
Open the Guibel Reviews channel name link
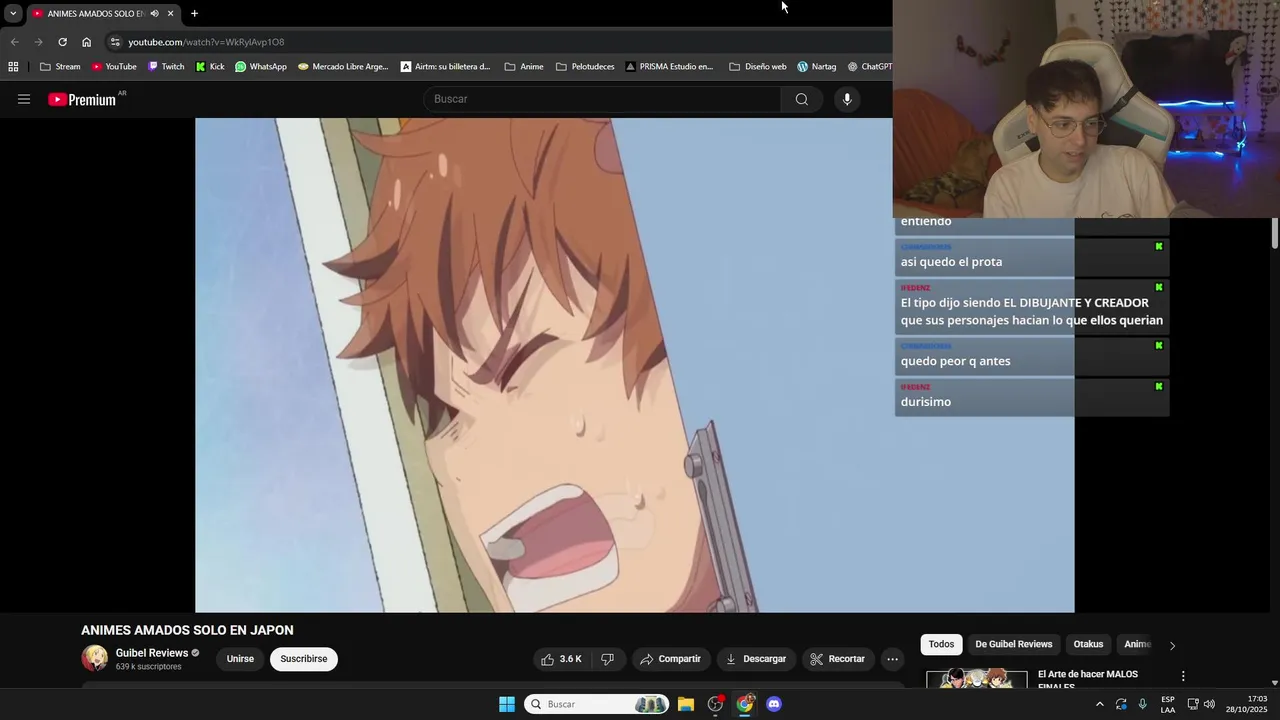[x=152, y=653]
